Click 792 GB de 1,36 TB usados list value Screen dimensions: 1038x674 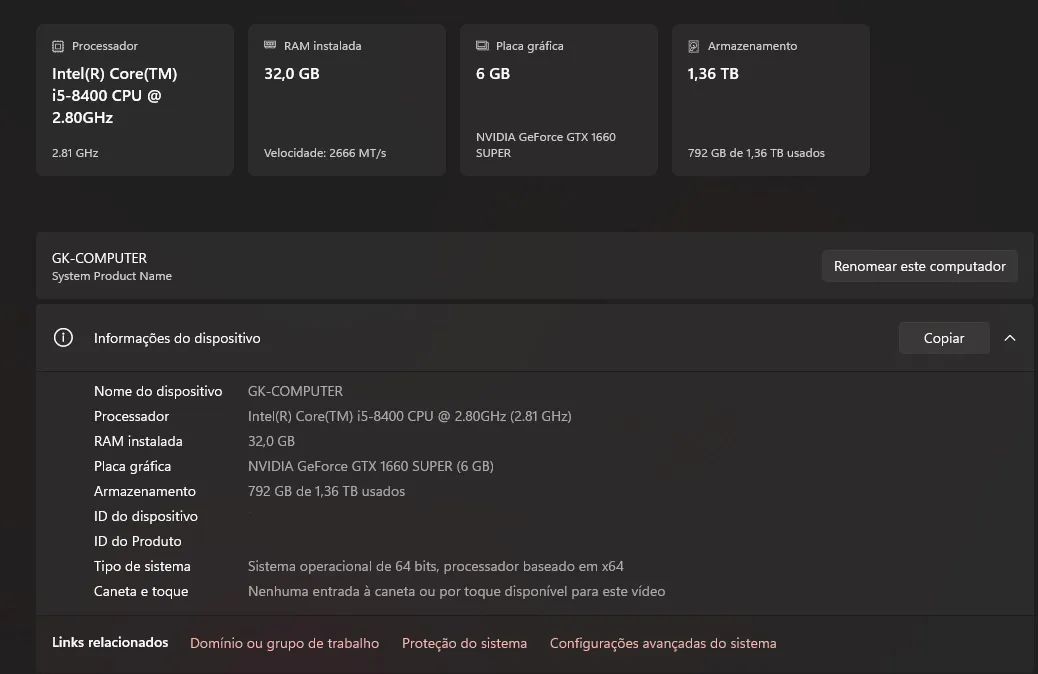(326, 491)
